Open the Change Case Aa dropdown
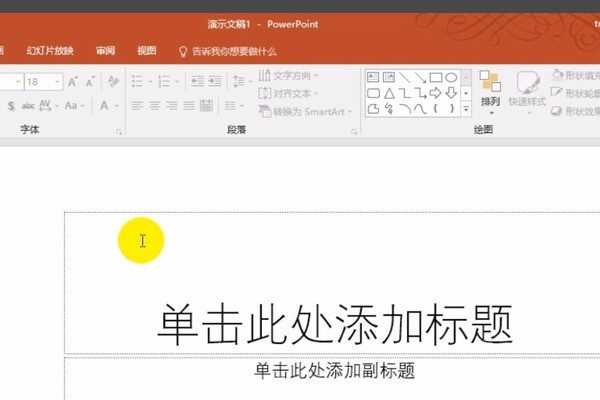This screenshot has width=600, height=400. coord(74,106)
